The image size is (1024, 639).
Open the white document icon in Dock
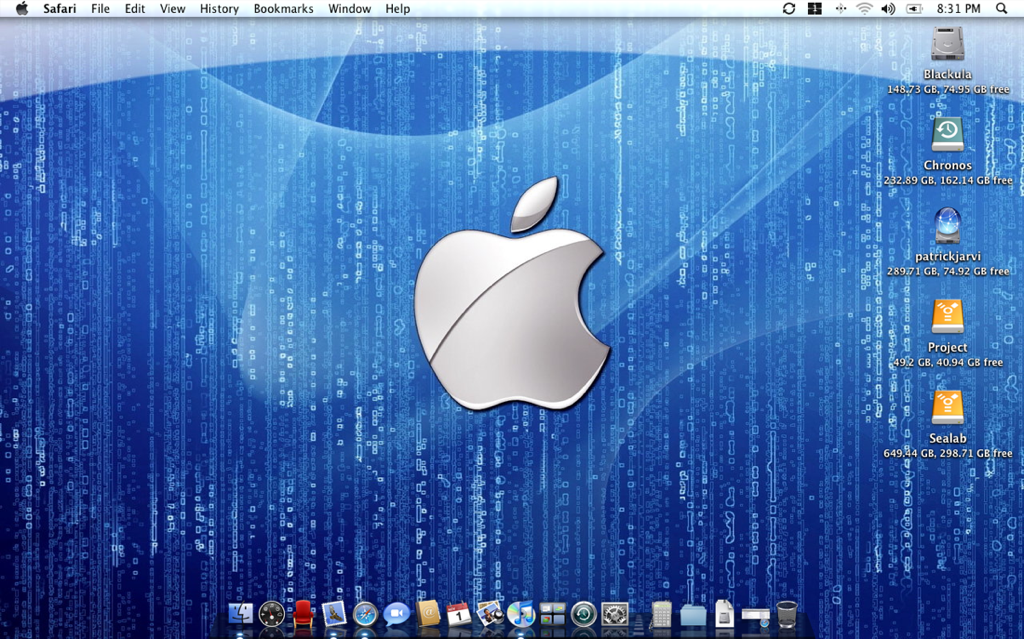pos(724,614)
